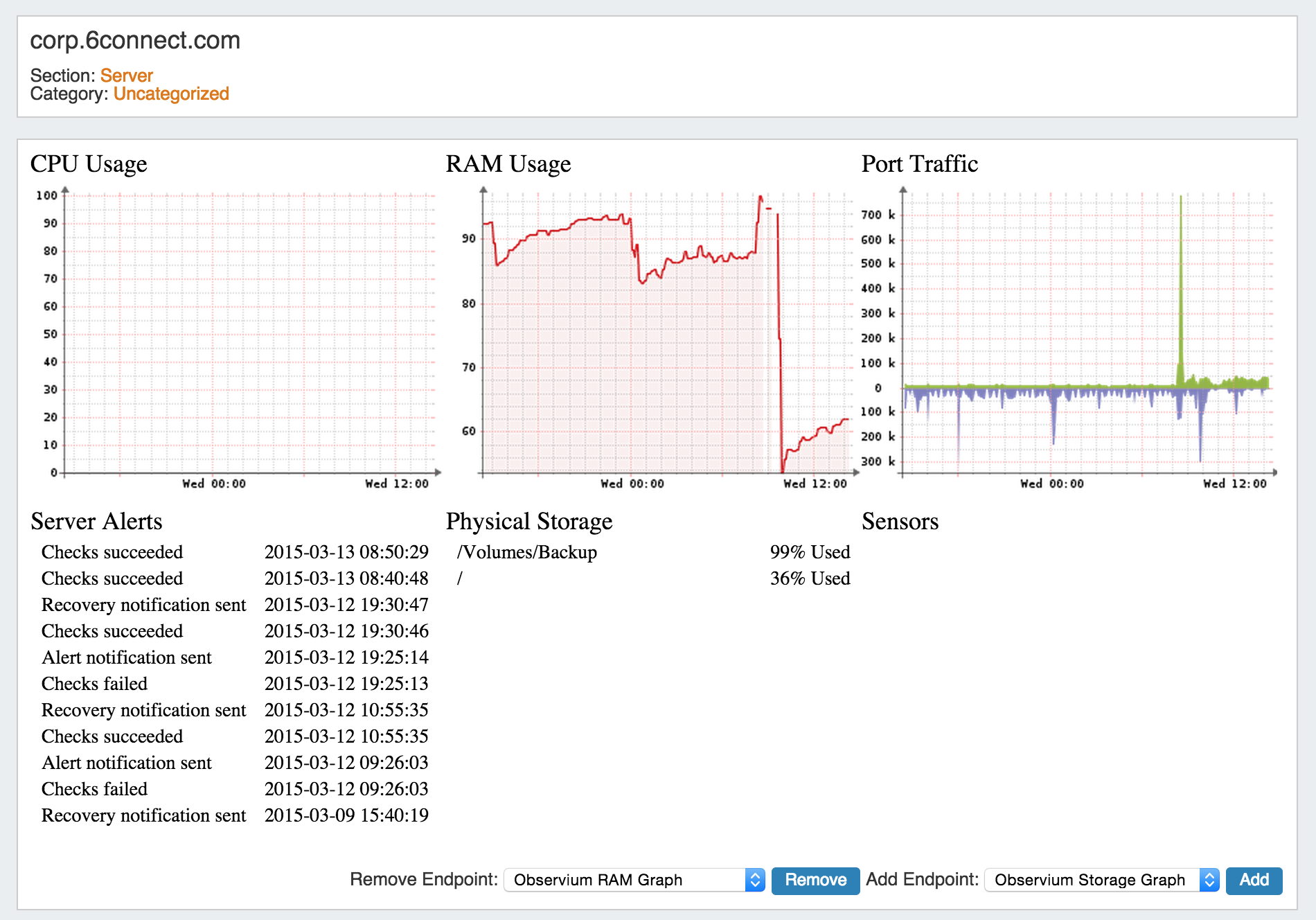Click Alert notification sent at 09:26:03
Image resolution: width=1316 pixels, height=920 pixels.
click(x=127, y=763)
